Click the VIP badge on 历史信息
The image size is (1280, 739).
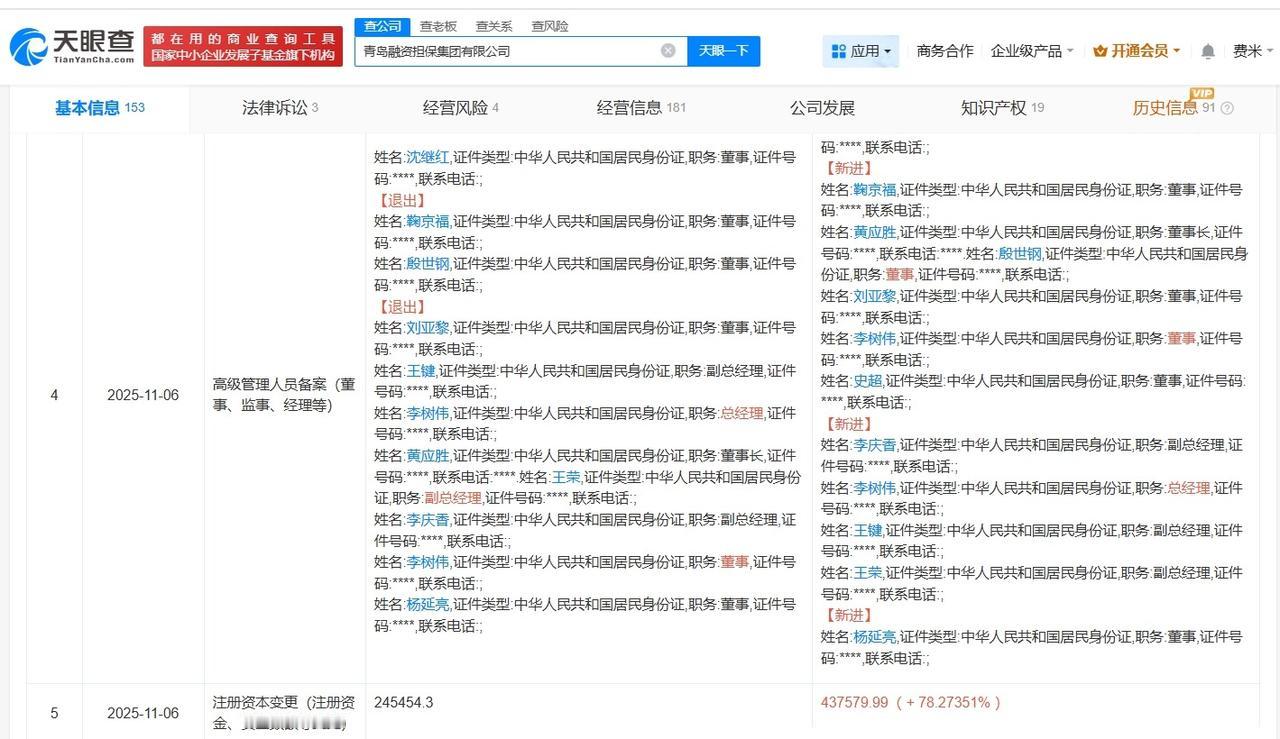click(1200, 95)
